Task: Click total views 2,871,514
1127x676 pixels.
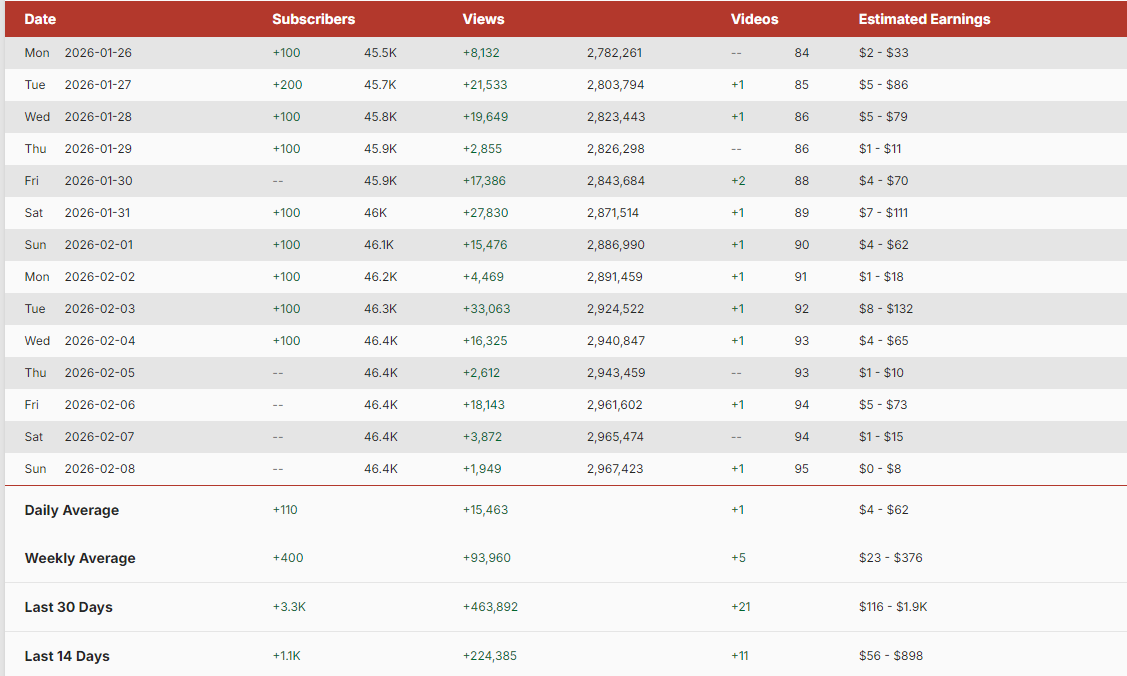Action: pyautogui.click(x=613, y=213)
